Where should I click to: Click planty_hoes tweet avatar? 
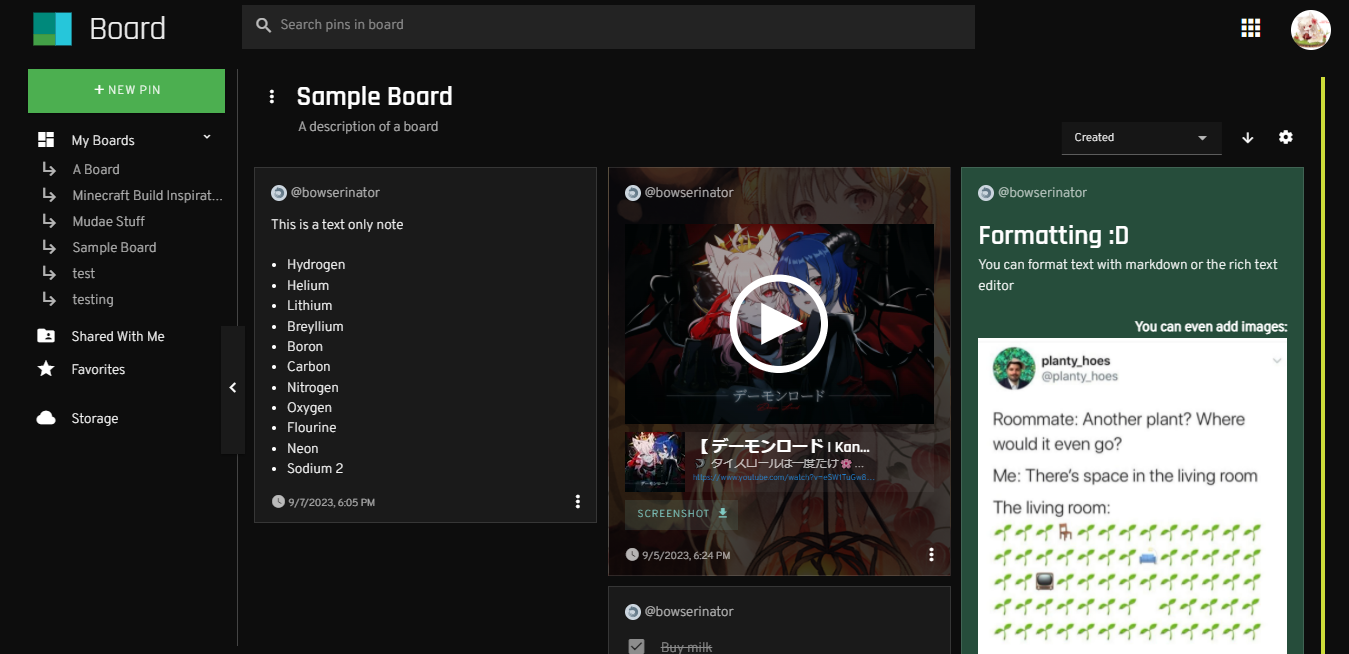1013,368
